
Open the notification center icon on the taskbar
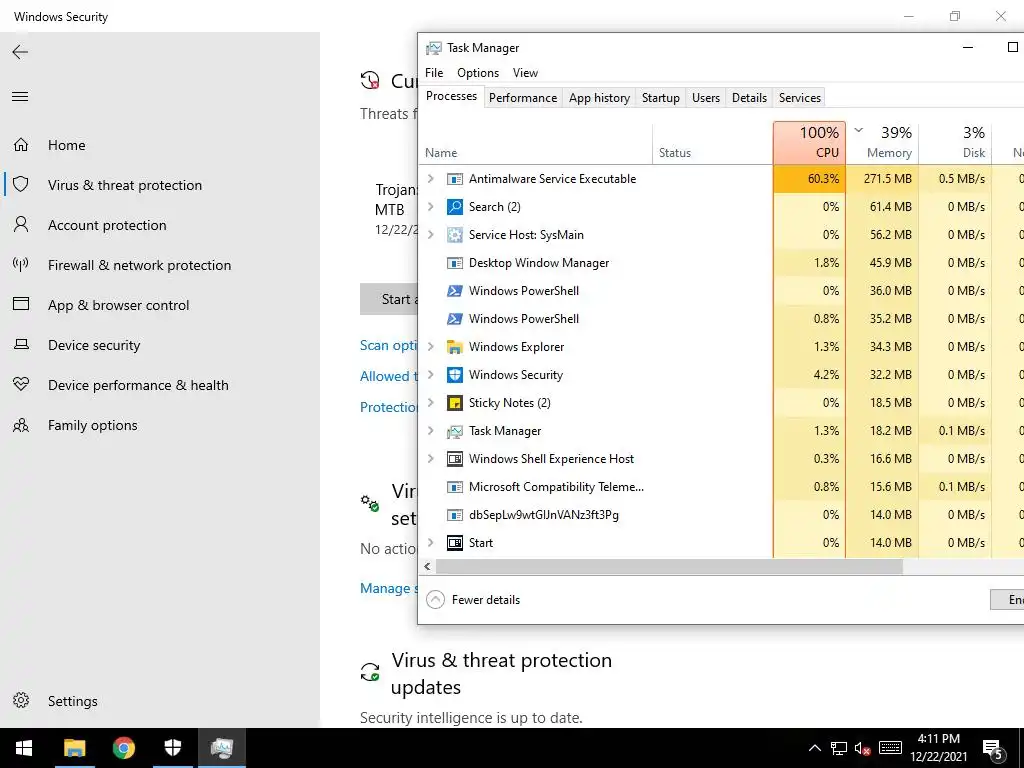pyautogui.click(x=992, y=748)
